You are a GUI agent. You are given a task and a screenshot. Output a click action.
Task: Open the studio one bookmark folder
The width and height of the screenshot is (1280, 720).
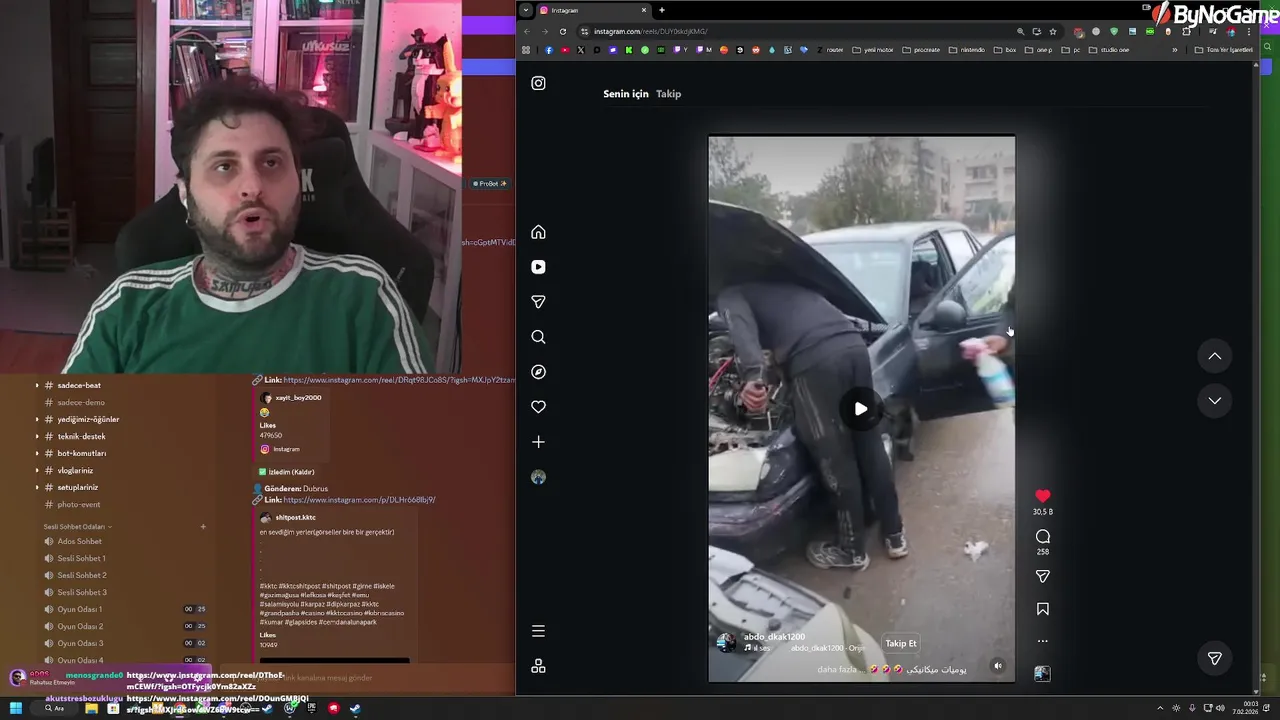[x=1109, y=50]
